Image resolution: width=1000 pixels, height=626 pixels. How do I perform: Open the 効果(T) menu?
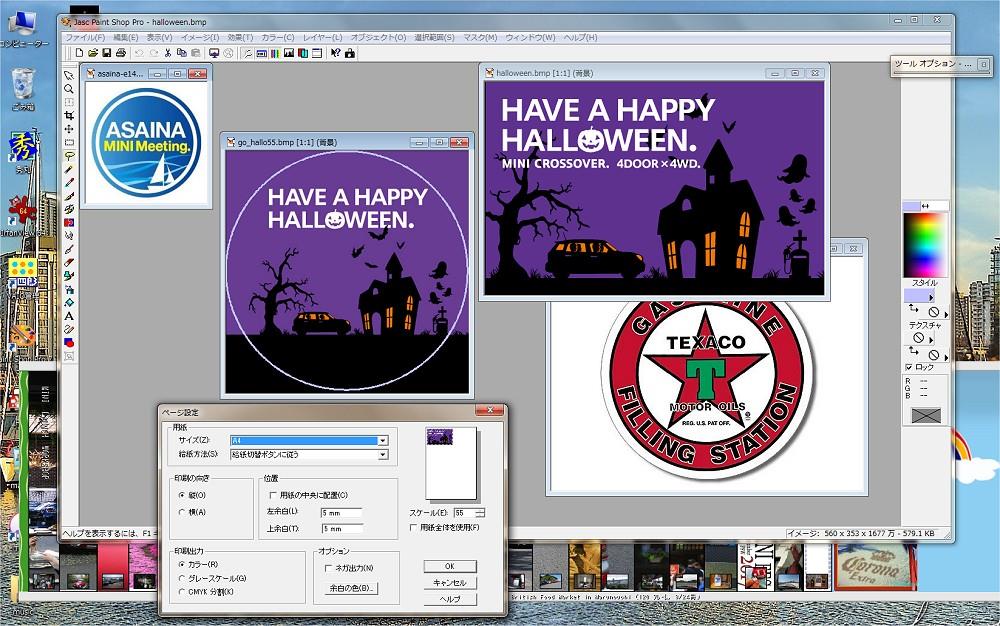click(240, 38)
